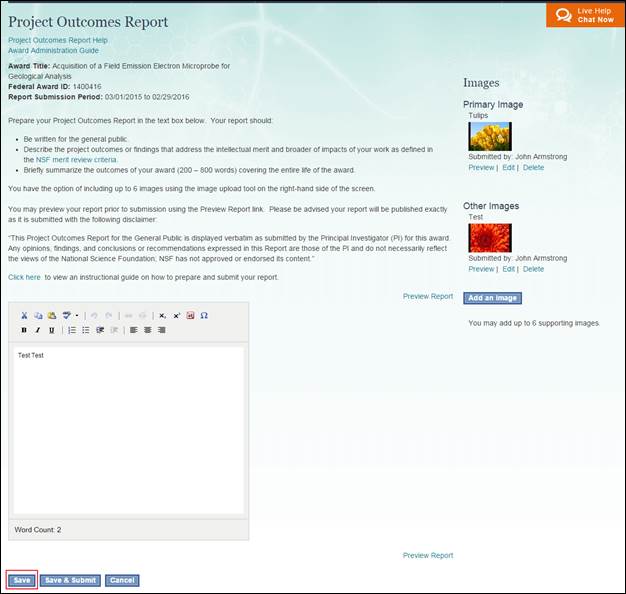Image resolution: width=626 pixels, height=594 pixels.
Task: Center align the text
Action: click(148, 330)
